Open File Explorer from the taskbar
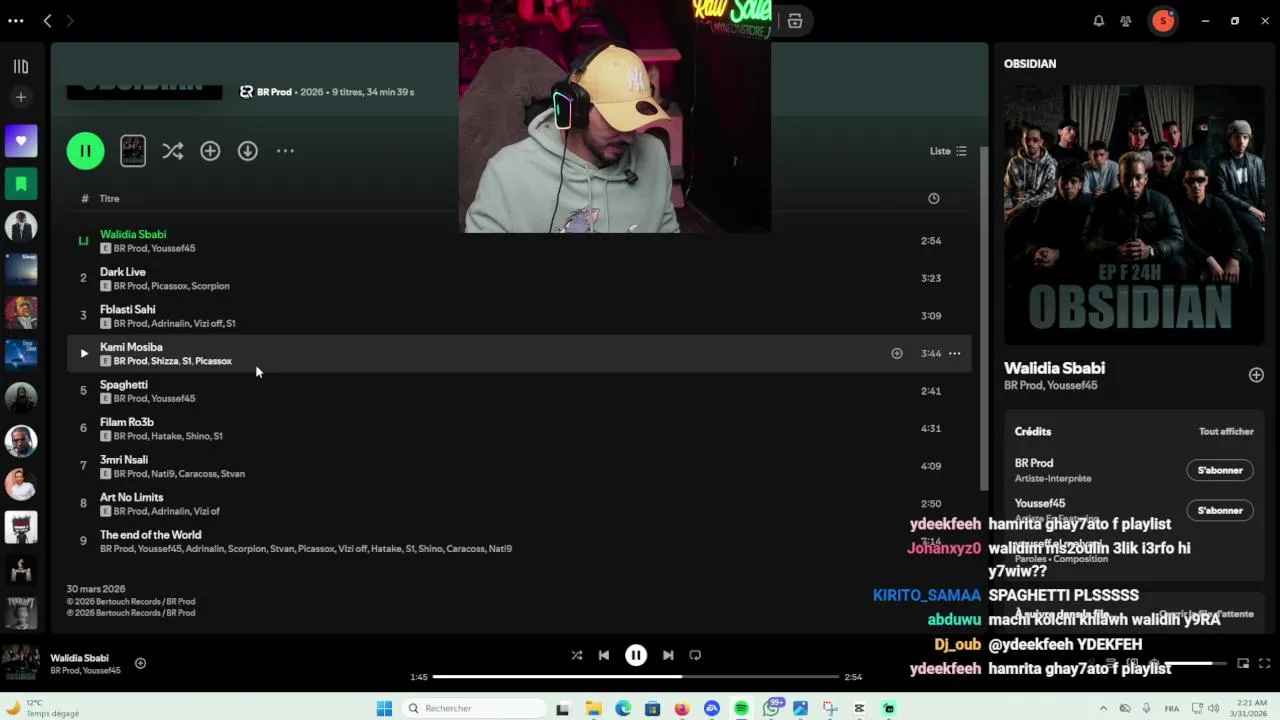The image size is (1280, 720). coord(593,708)
